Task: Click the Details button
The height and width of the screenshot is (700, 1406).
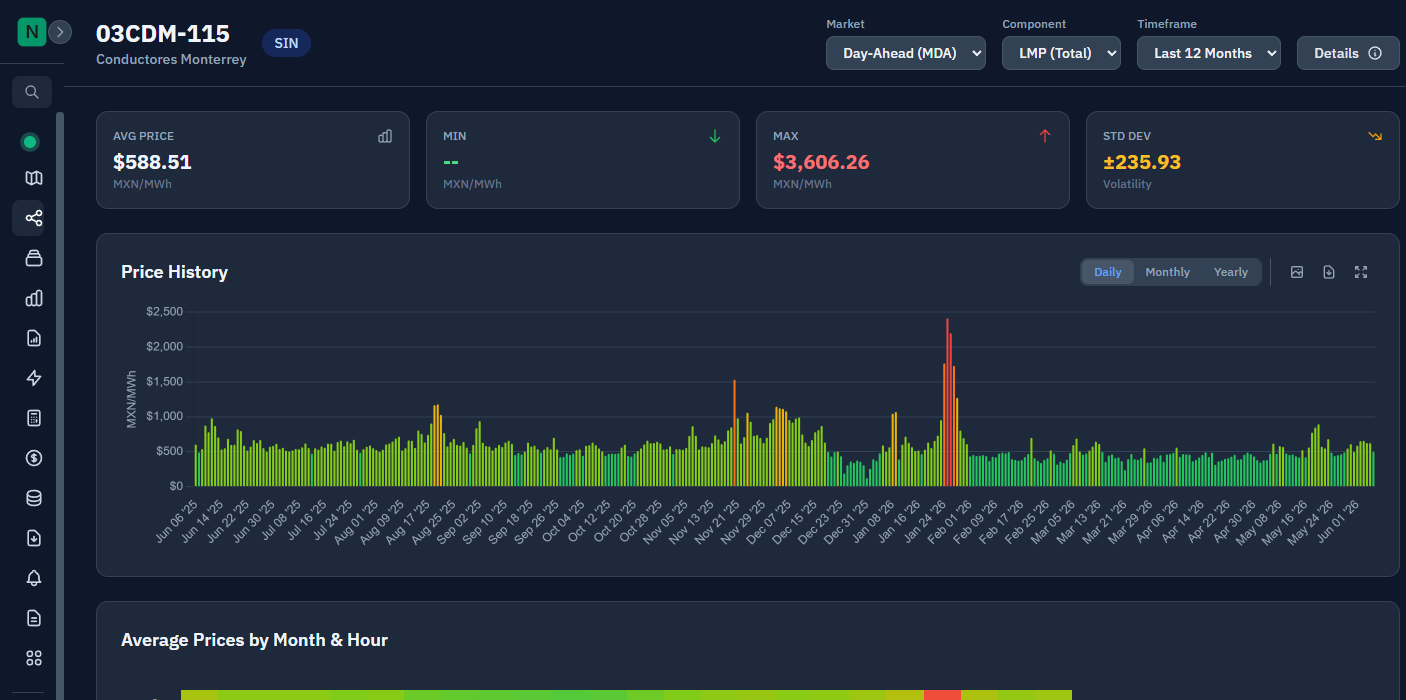Action: pyautogui.click(x=1348, y=53)
